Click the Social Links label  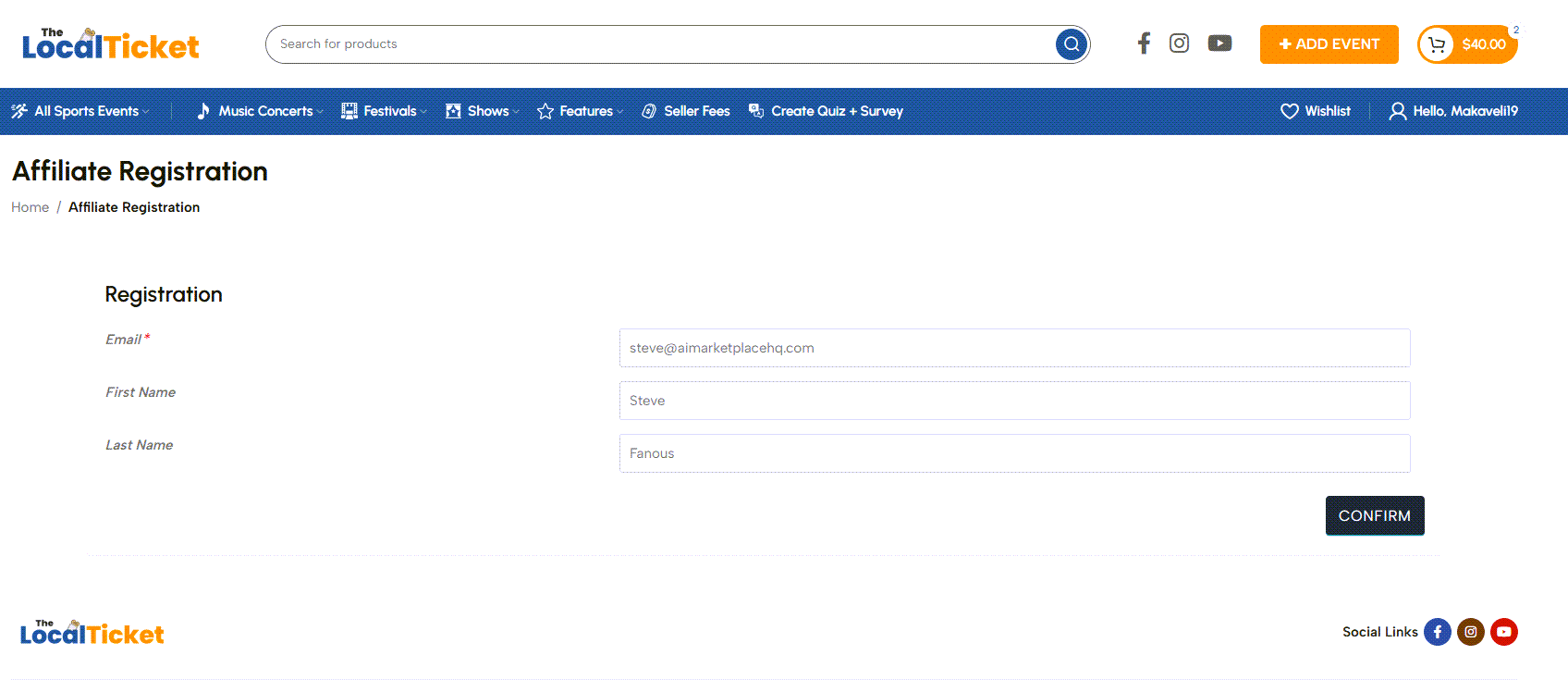point(1380,632)
